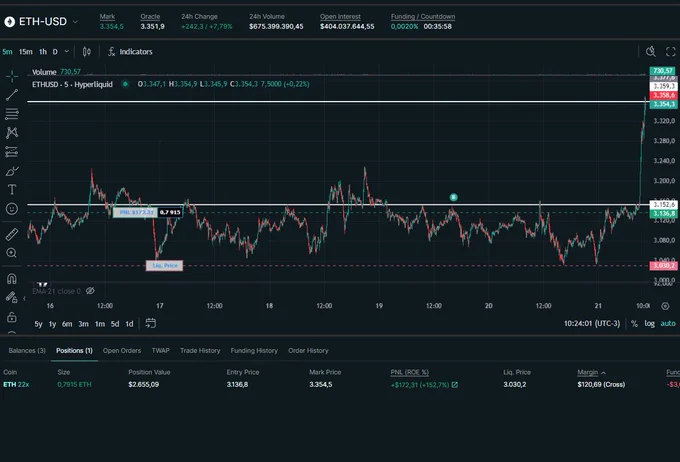The image size is (680, 462).
Task: Click the 3.136,8 entry price tag
Action: click(663, 213)
